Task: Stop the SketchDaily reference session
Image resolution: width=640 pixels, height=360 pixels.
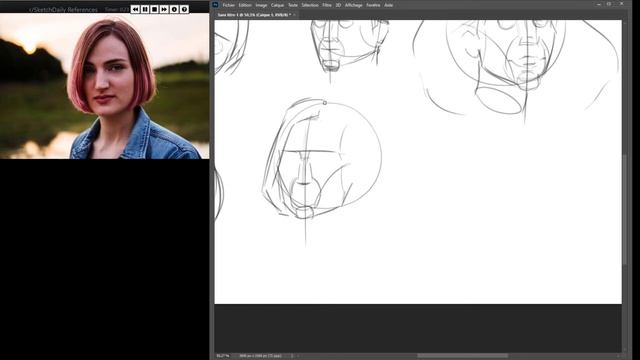Action: 155,9
